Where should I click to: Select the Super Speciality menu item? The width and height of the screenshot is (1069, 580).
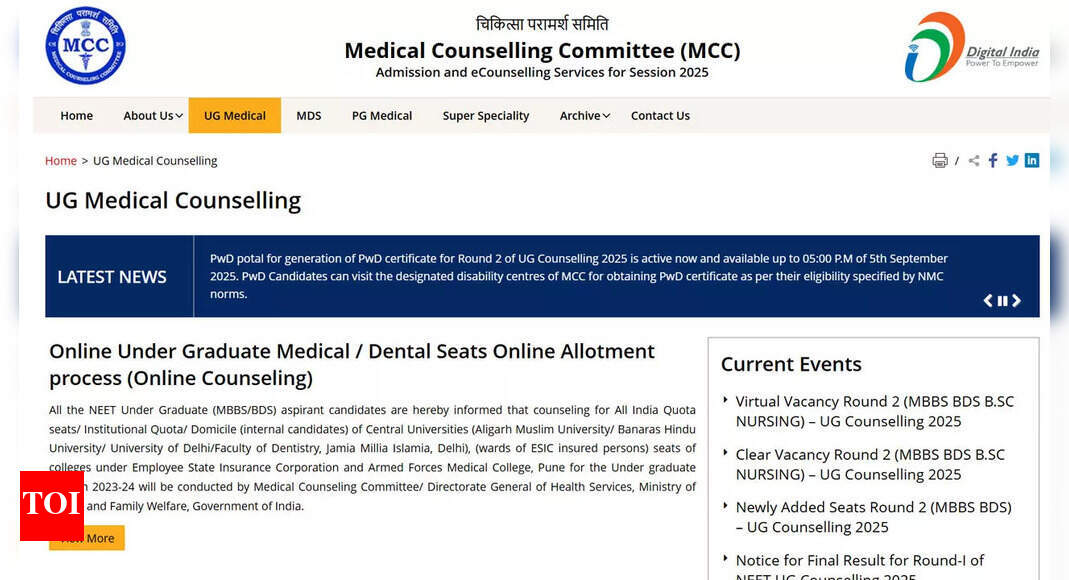pyautogui.click(x=485, y=115)
